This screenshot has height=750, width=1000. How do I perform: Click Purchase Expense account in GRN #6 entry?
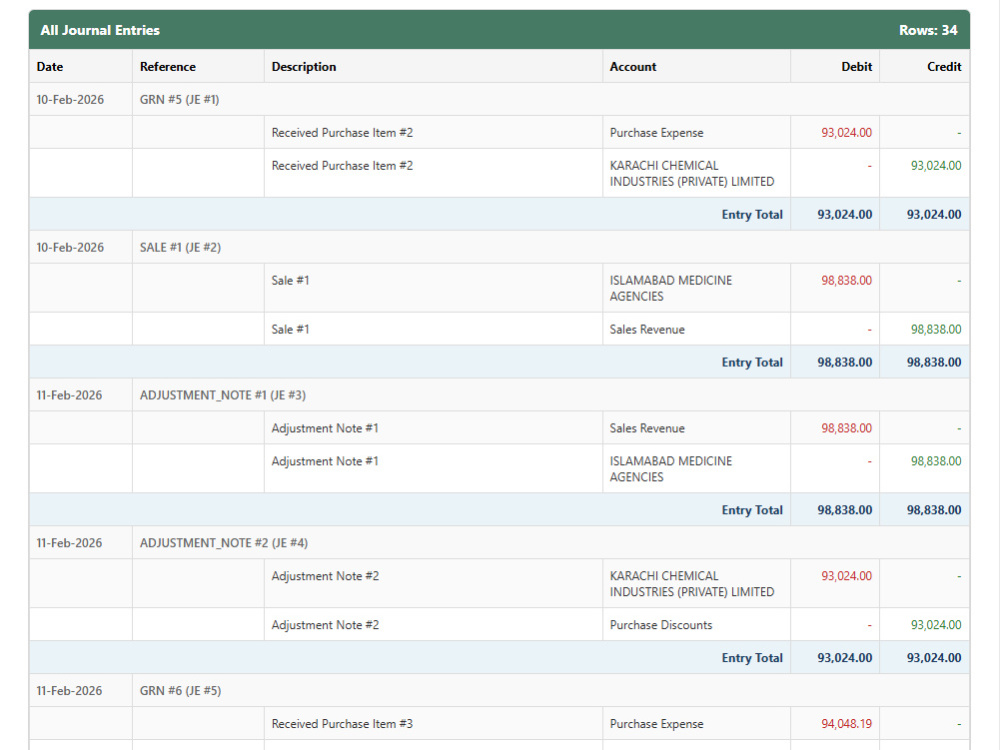[x=656, y=724]
